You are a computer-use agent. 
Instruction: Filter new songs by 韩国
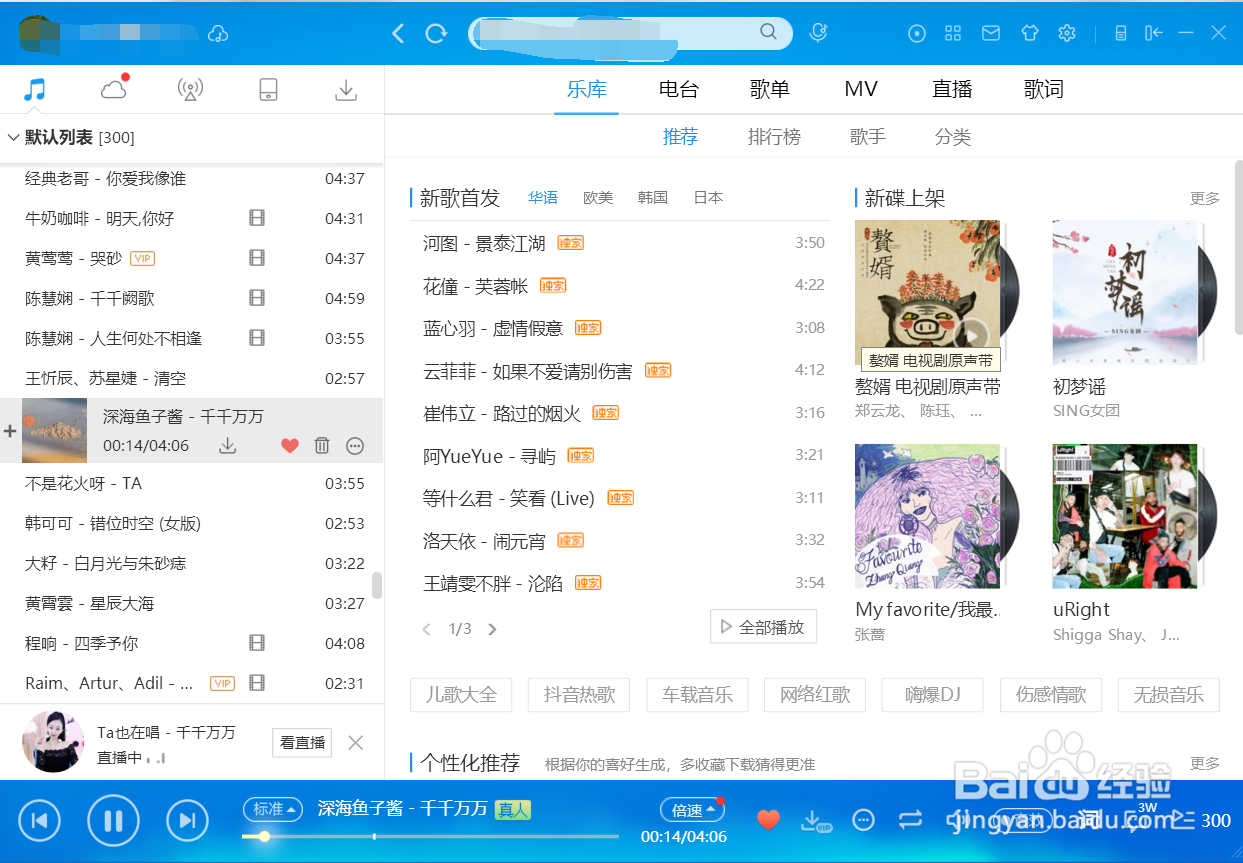653,198
